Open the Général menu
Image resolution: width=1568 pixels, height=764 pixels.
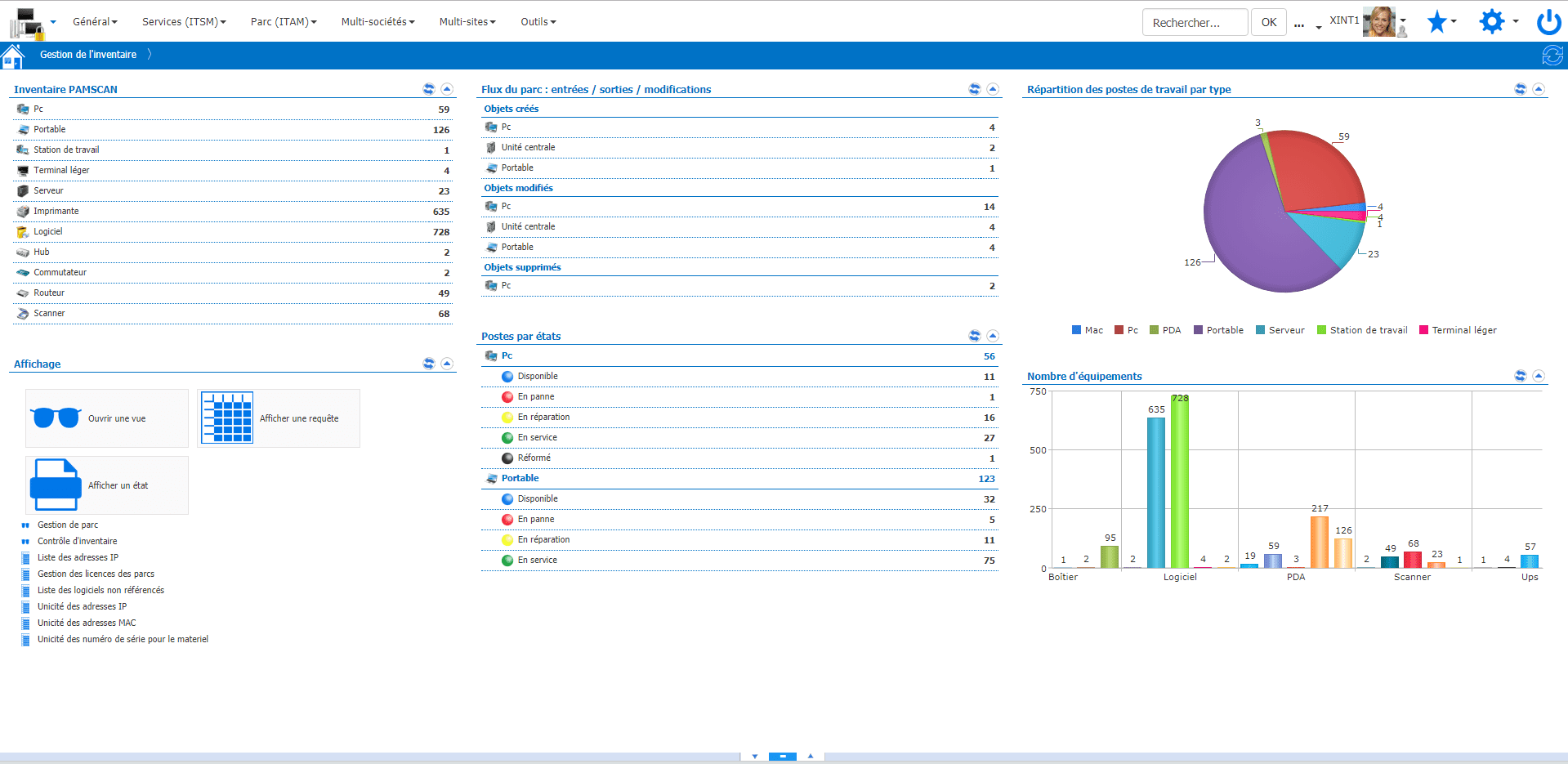95,22
